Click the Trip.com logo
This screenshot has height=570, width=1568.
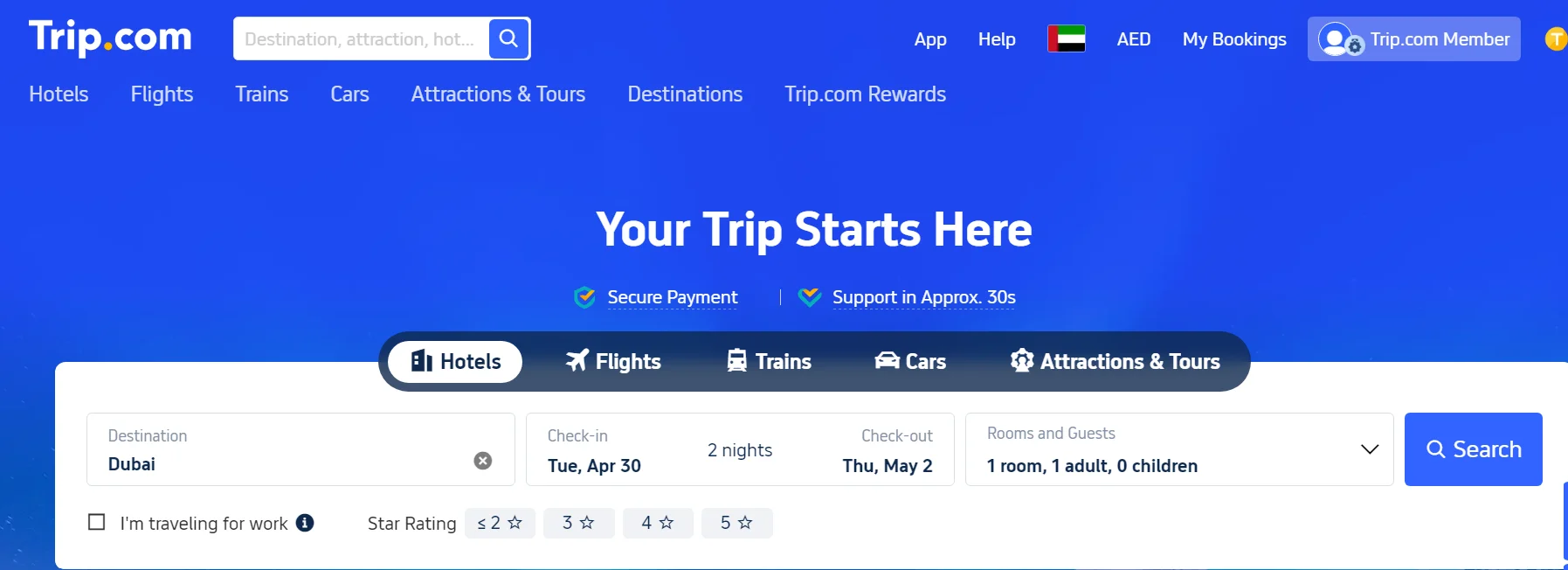(109, 37)
